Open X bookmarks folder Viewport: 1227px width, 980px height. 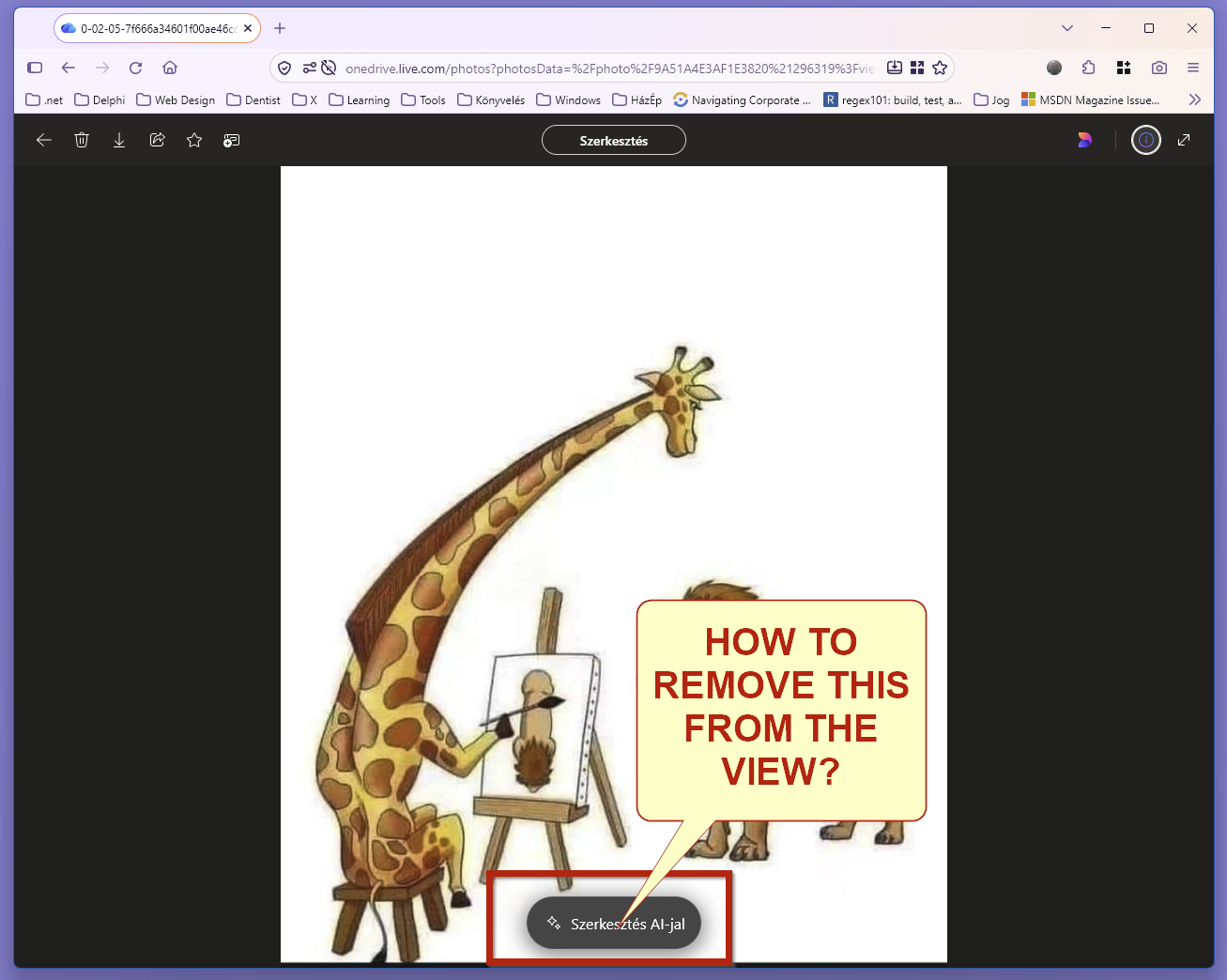305,100
